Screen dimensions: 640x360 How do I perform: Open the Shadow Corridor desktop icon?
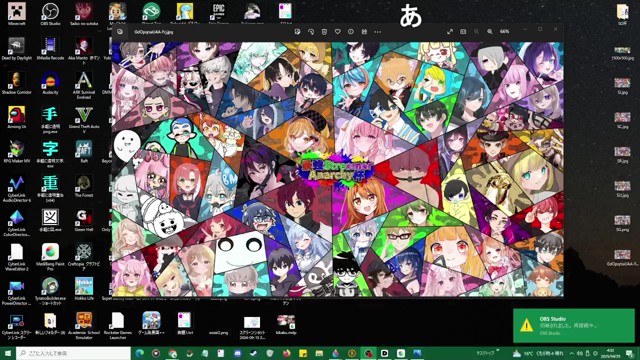click(x=17, y=83)
